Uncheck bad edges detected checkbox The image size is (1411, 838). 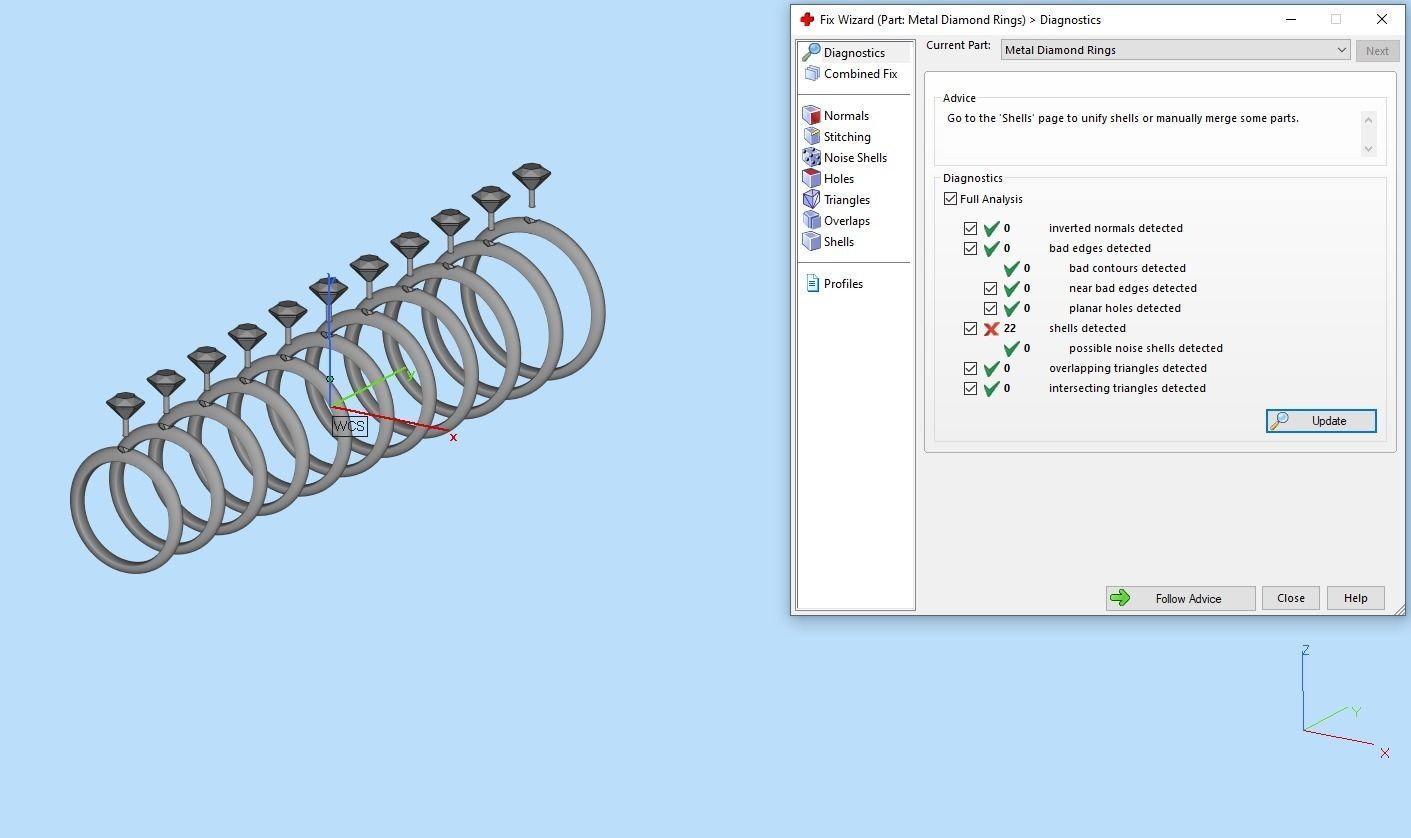(x=970, y=248)
